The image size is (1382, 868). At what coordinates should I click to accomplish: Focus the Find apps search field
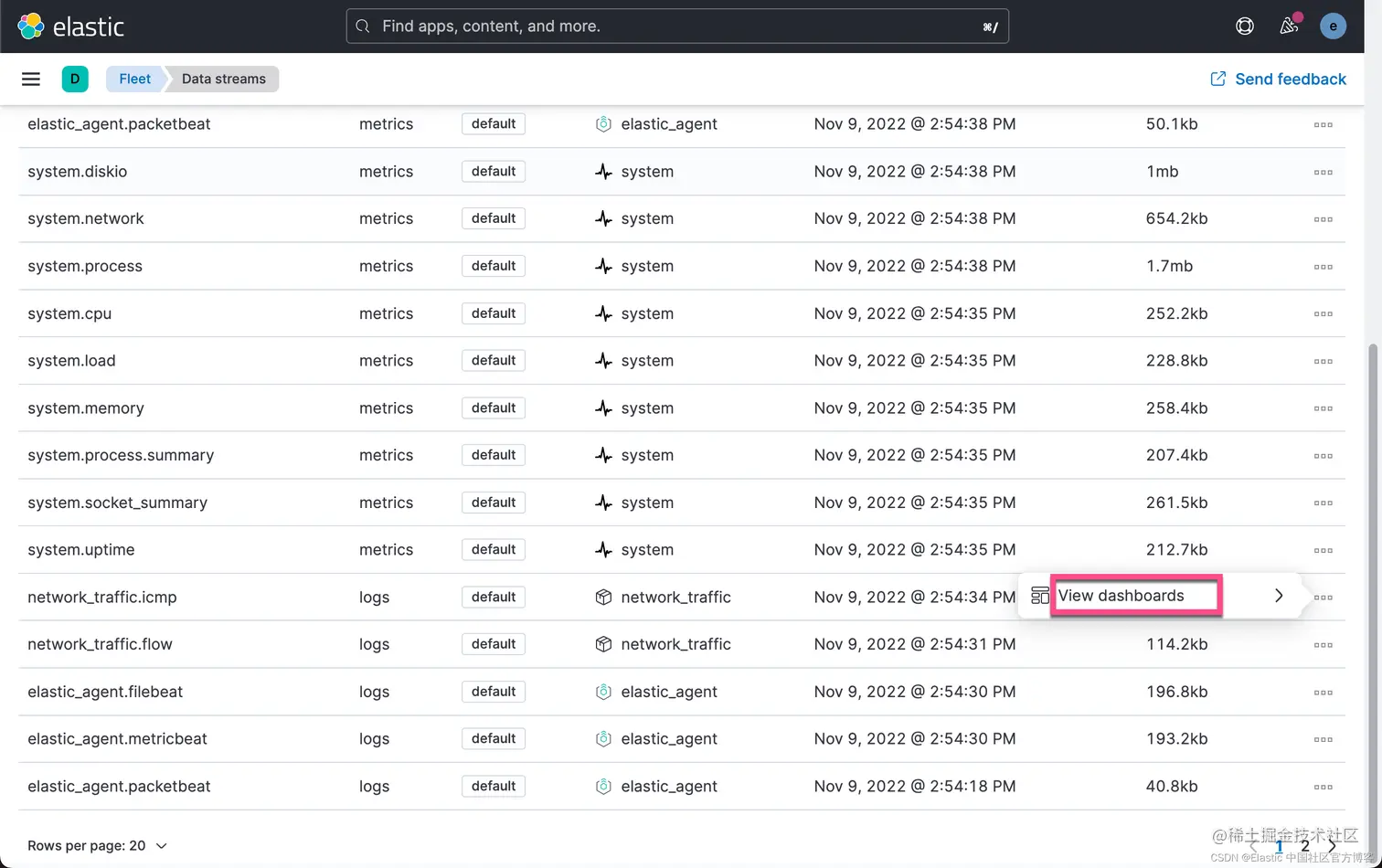pos(677,26)
